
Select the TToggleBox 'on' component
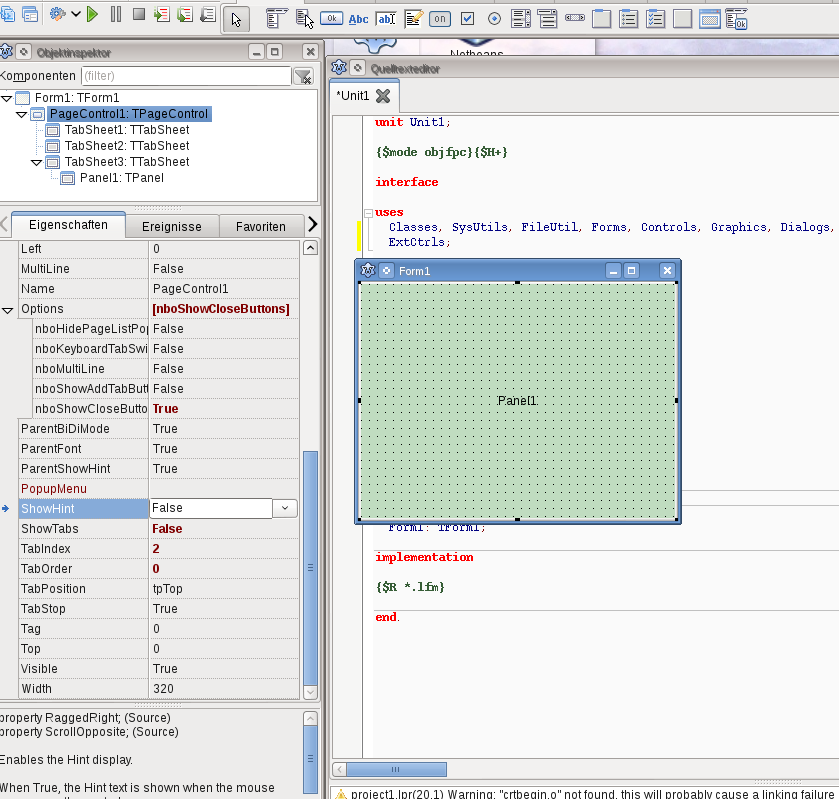pyautogui.click(x=440, y=18)
